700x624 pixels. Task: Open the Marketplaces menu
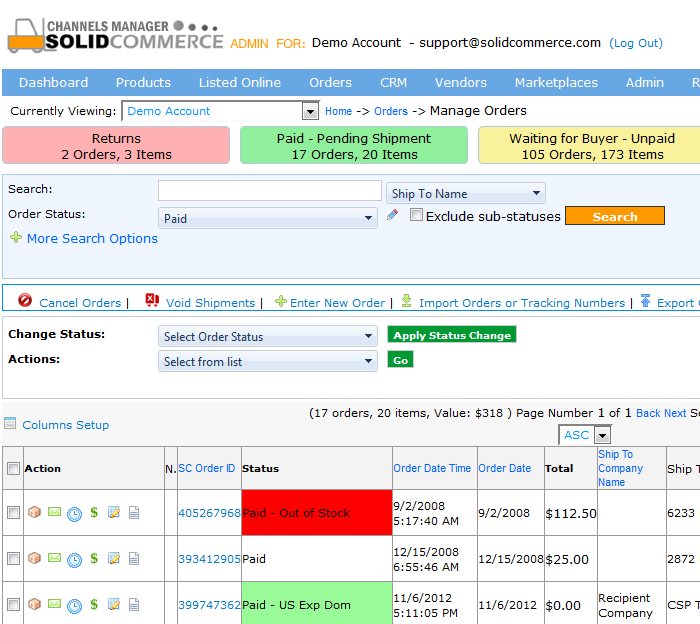(x=556, y=83)
